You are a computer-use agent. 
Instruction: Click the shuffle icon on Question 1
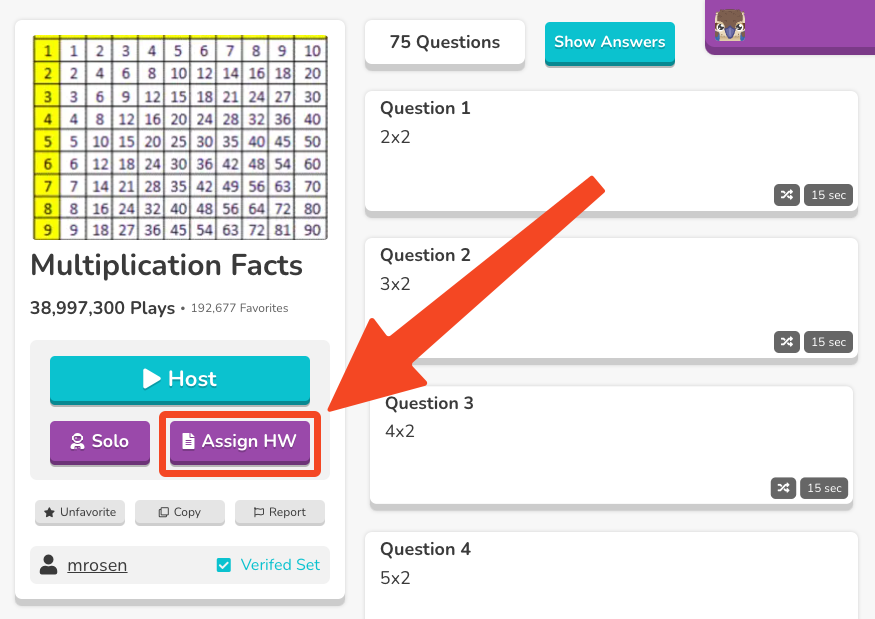click(786, 195)
